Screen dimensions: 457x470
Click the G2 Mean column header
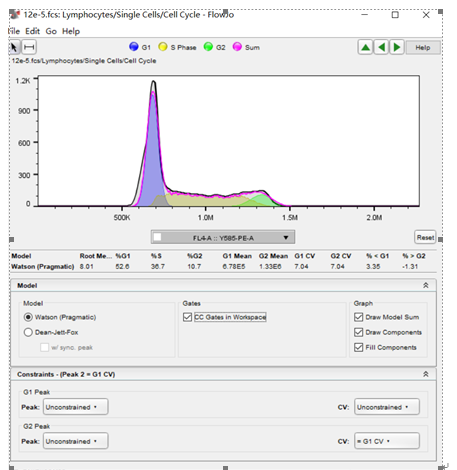pos(273,256)
